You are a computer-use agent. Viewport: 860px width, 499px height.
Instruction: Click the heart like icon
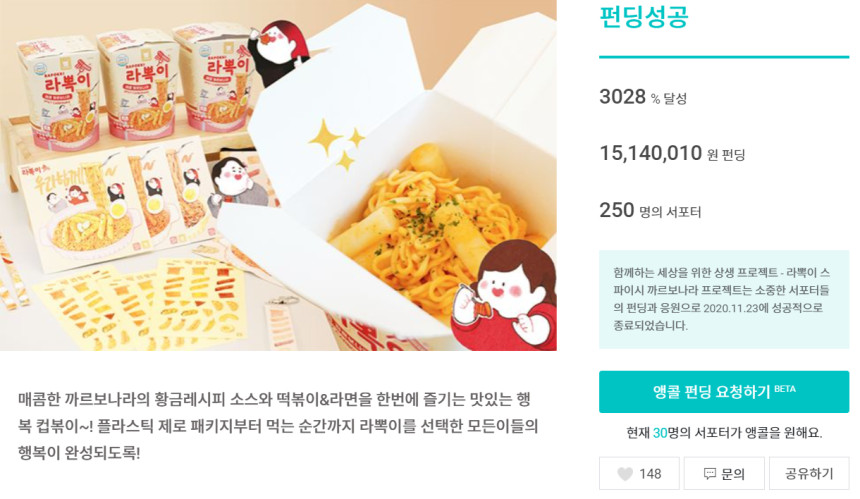[625, 474]
